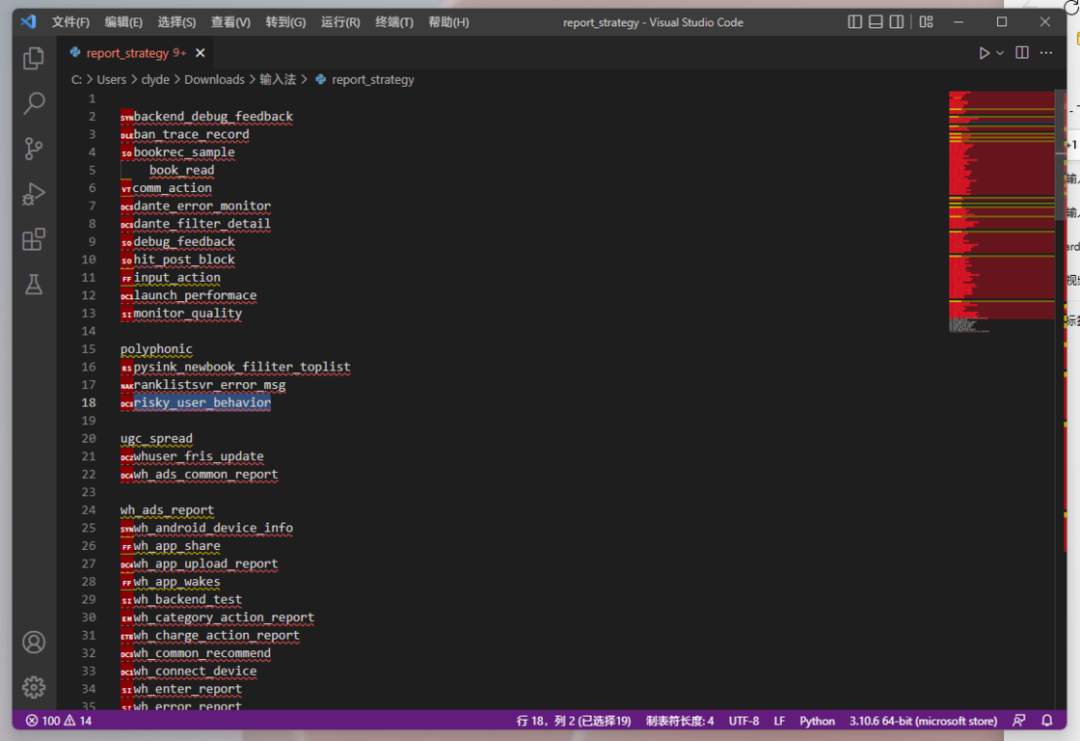Click errors and warnings count in status bar
This screenshot has height=741, width=1080.
pos(59,721)
